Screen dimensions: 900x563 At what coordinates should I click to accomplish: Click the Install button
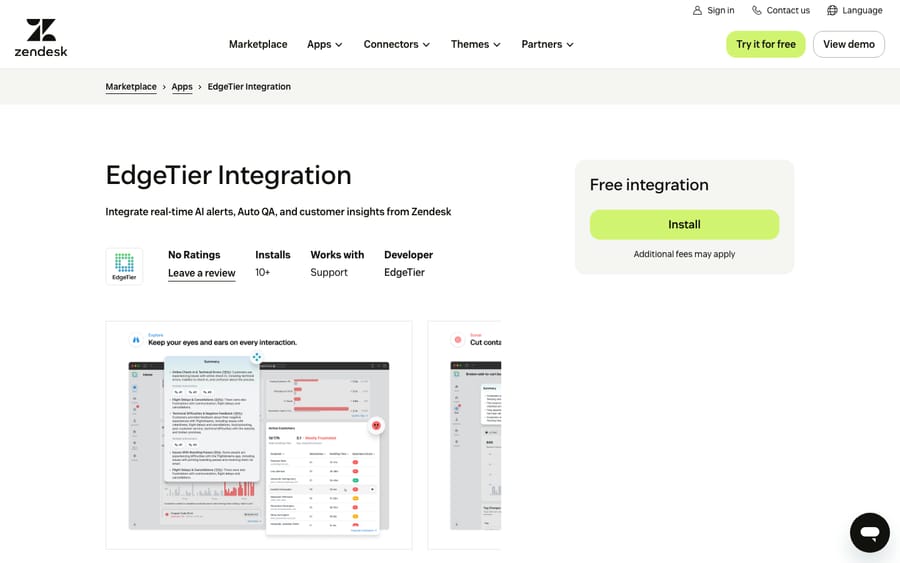tap(684, 224)
